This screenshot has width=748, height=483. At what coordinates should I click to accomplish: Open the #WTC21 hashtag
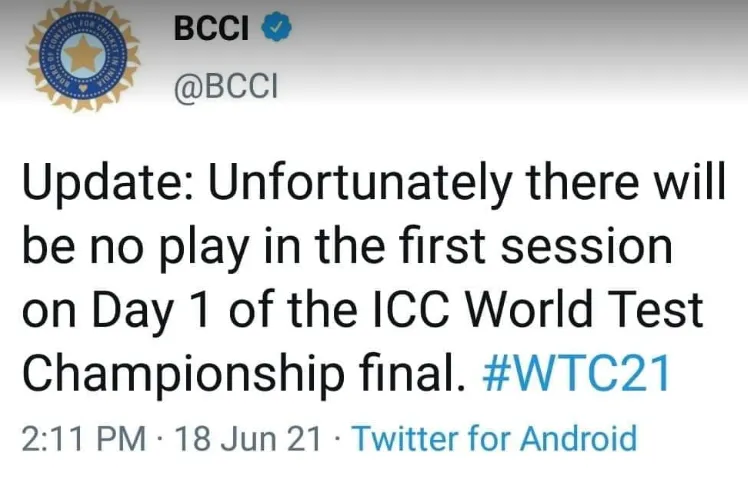576,373
